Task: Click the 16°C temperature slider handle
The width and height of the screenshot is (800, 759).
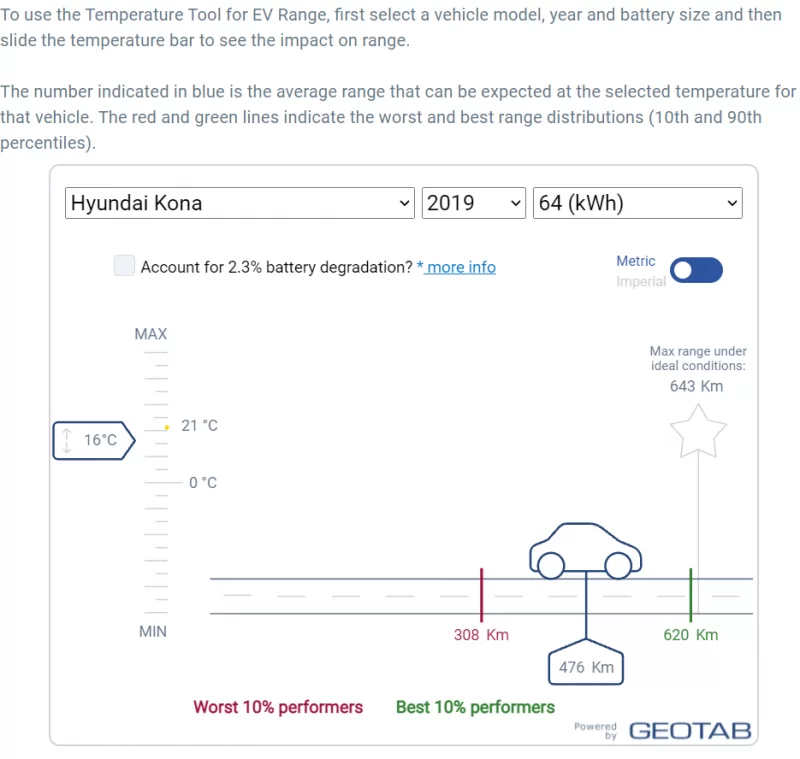Action: coord(92,440)
